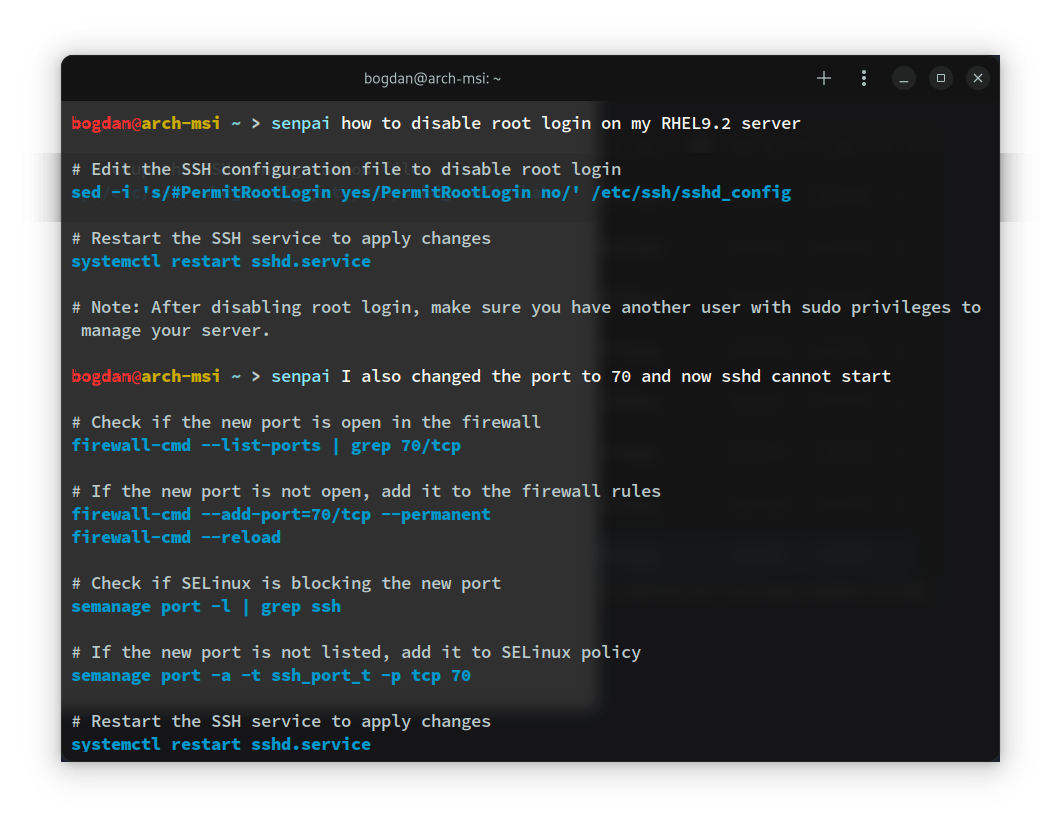Close the terminal window

coord(978,78)
